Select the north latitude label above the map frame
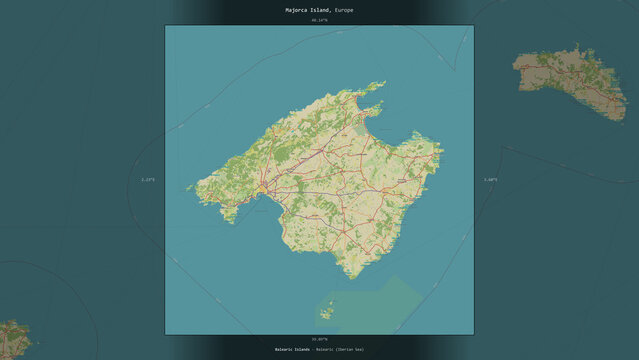Screen dimensions: 639x360 click(x=319, y=20)
